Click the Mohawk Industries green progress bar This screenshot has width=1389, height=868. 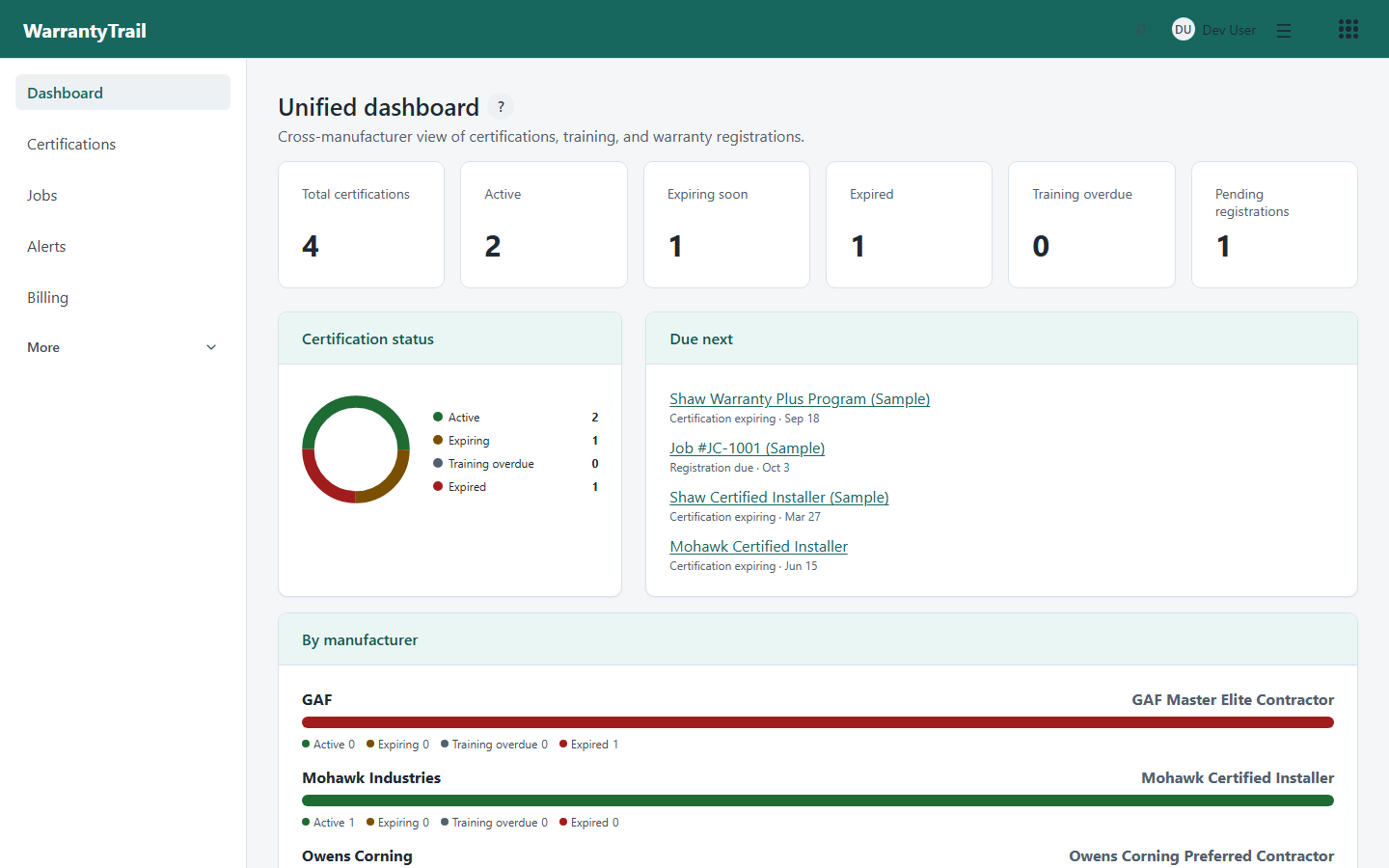(818, 800)
